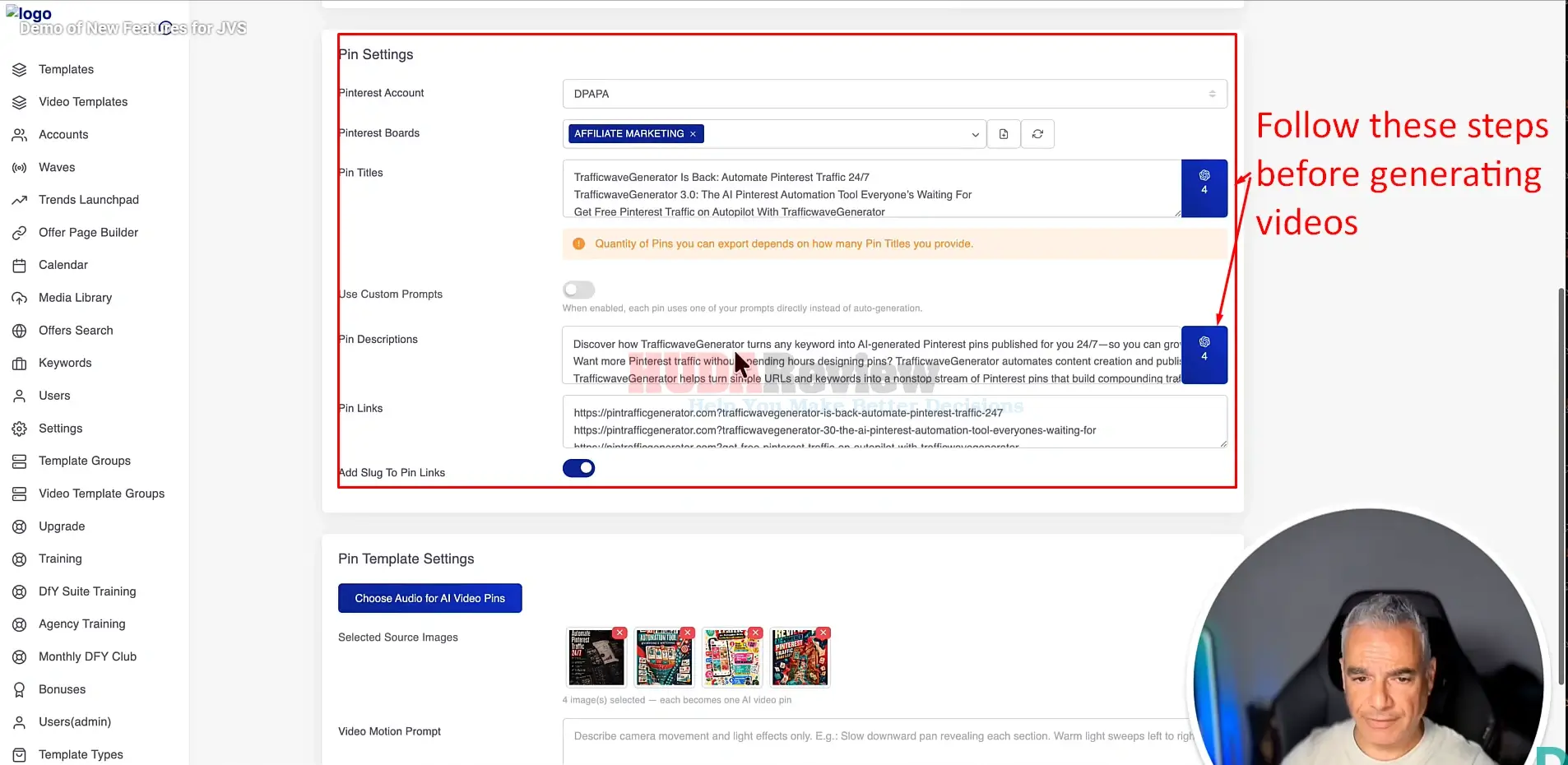Expand the Pinterest Boards dropdown chevron

tap(975, 135)
